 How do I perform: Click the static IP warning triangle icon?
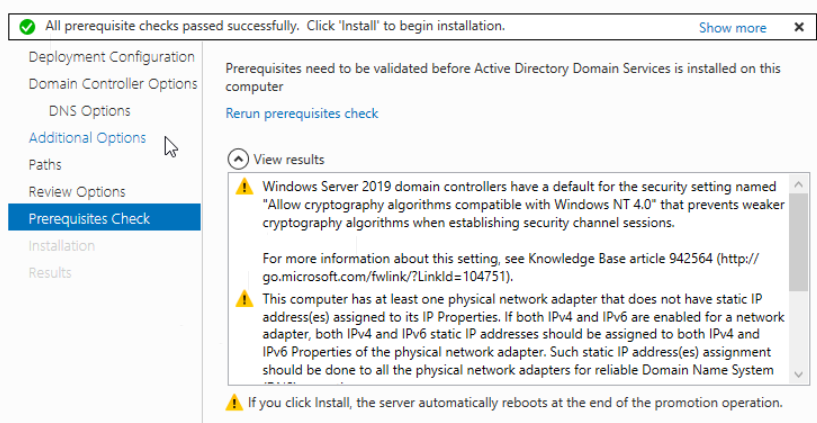244,299
